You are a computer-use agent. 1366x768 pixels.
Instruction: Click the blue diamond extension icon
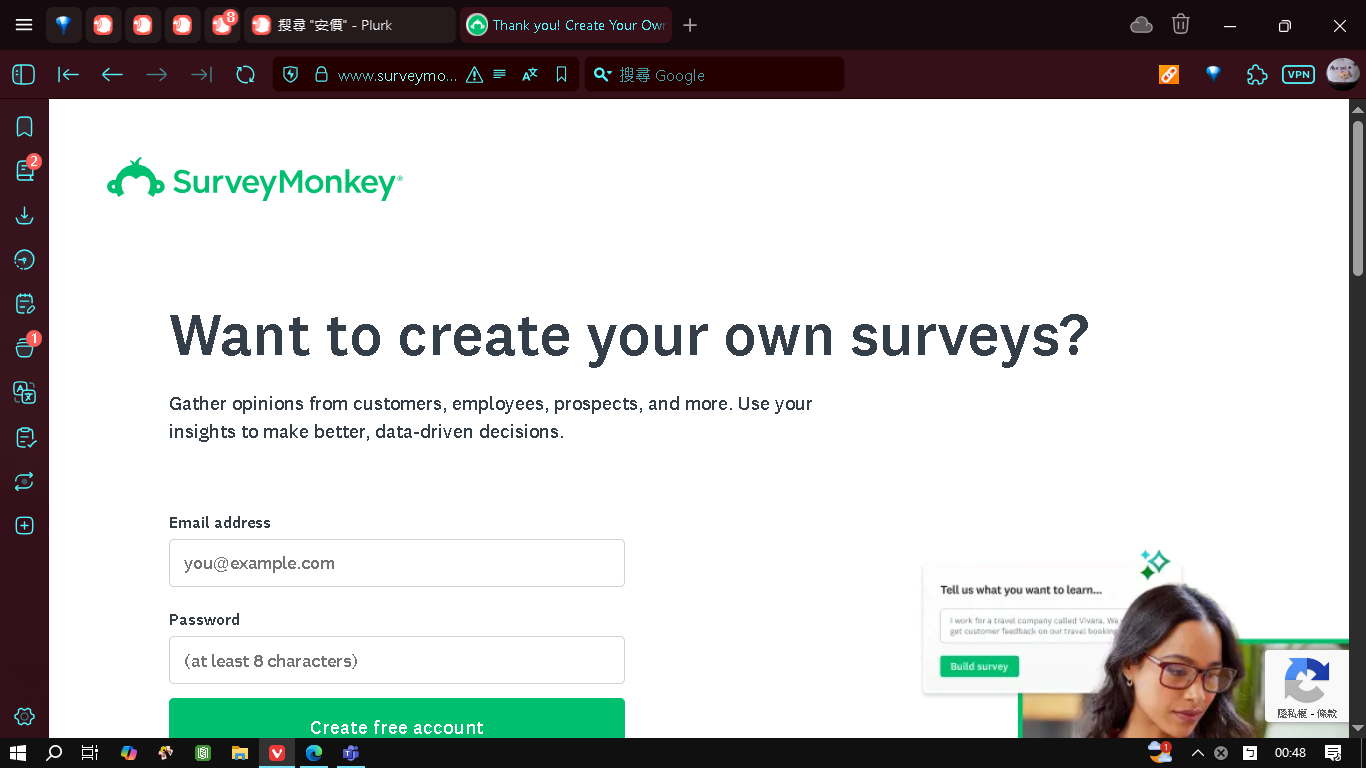[1213, 74]
